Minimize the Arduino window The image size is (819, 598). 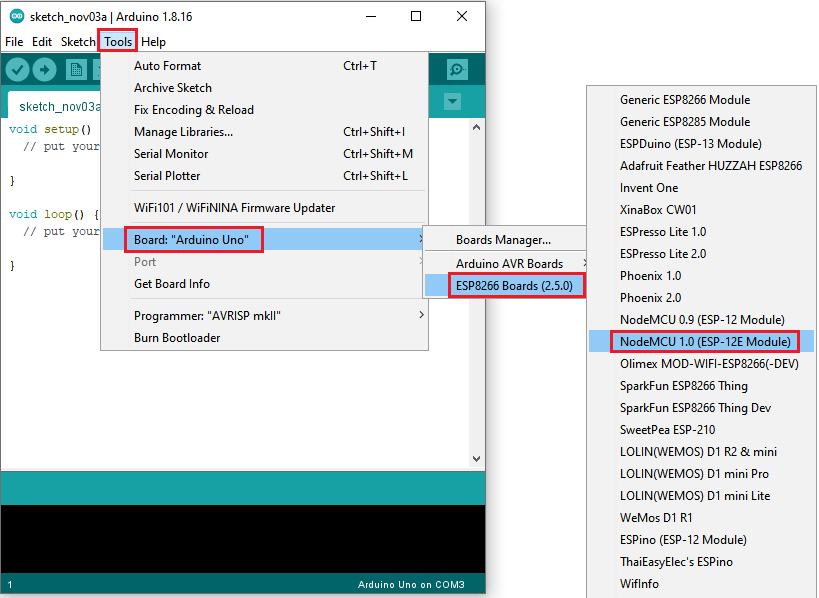(371, 17)
